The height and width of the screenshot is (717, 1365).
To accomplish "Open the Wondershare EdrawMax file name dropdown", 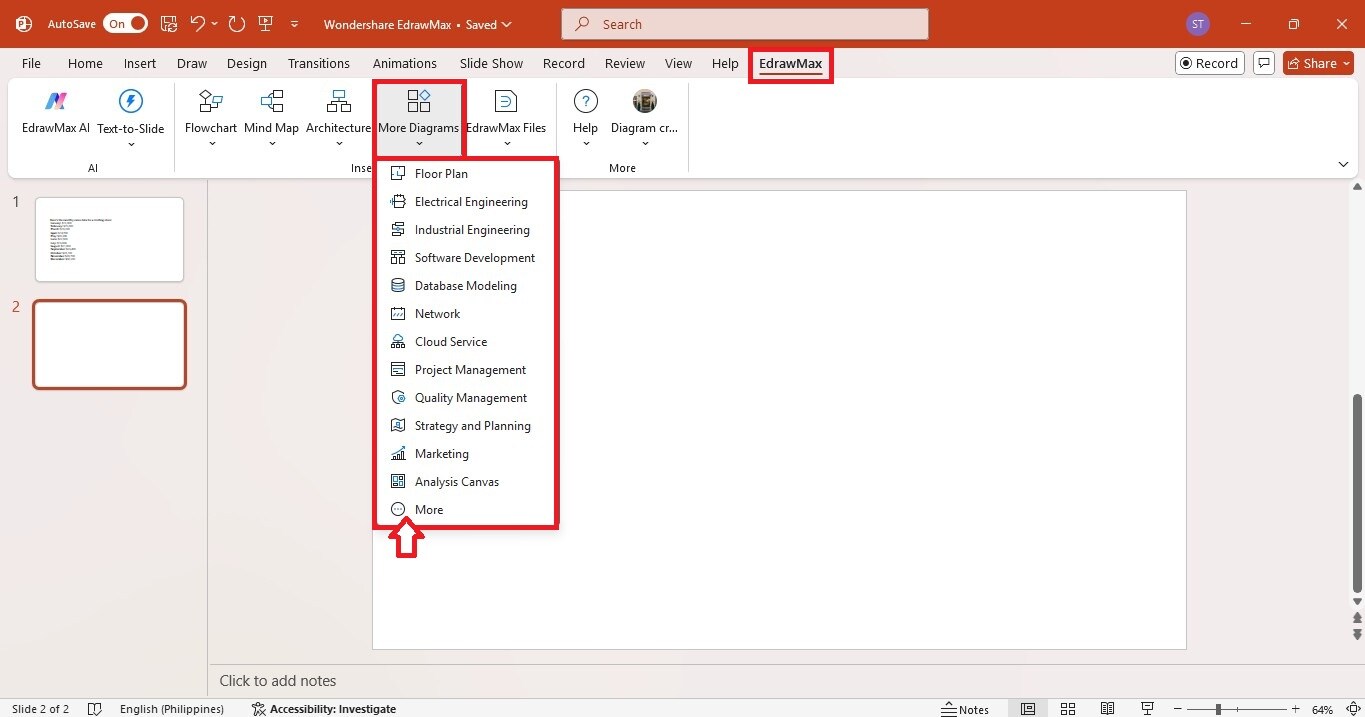I will click(417, 24).
